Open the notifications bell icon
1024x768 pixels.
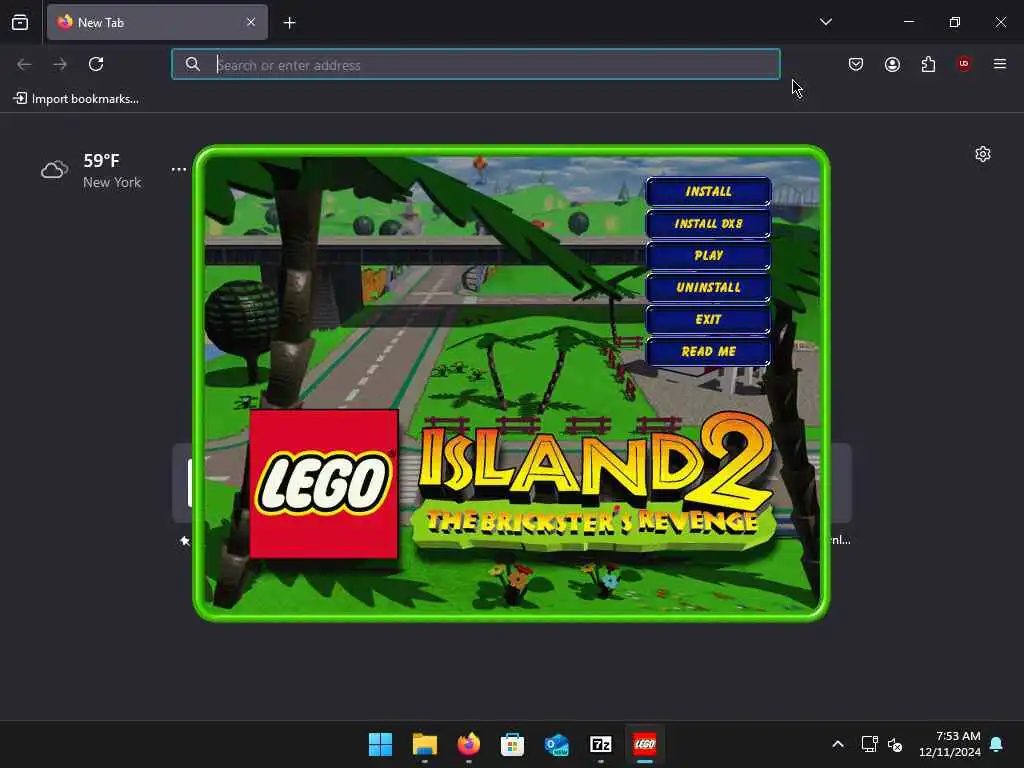[997, 744]
